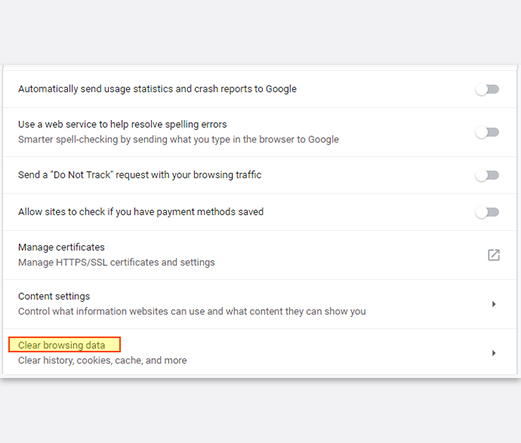Click 'Use a web service' spelling label
The image size is (521, 443).
pyautogui.click(x=122, y=124)
